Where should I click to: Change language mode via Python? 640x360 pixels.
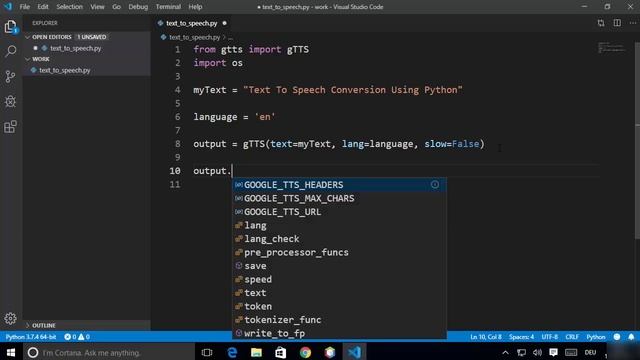(596, 337)
